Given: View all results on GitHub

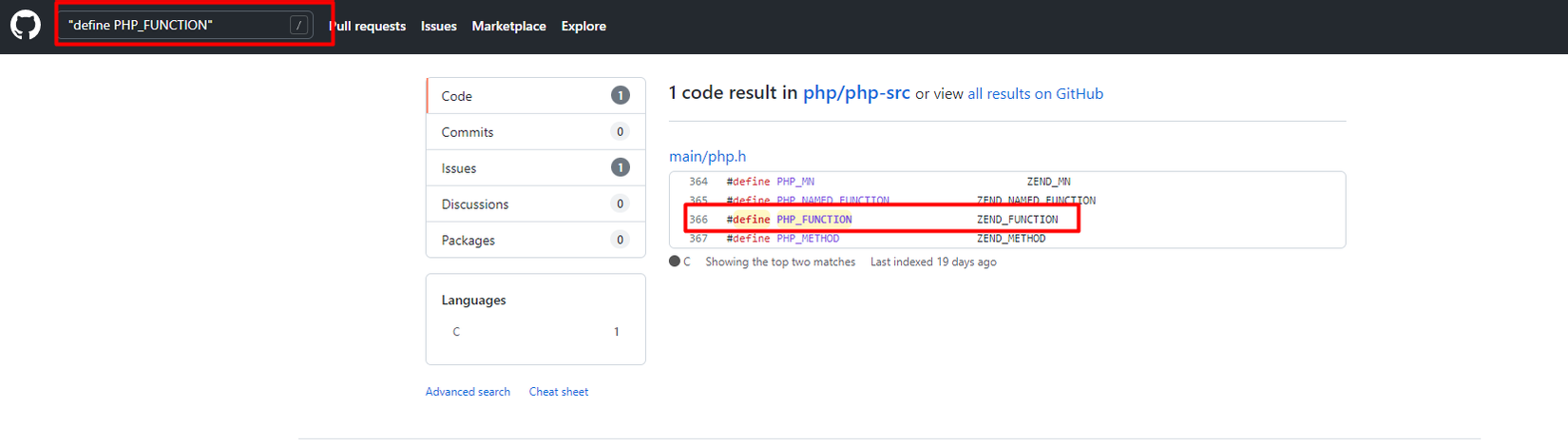Looking at the screenshot, I should tap(1035, 94).
